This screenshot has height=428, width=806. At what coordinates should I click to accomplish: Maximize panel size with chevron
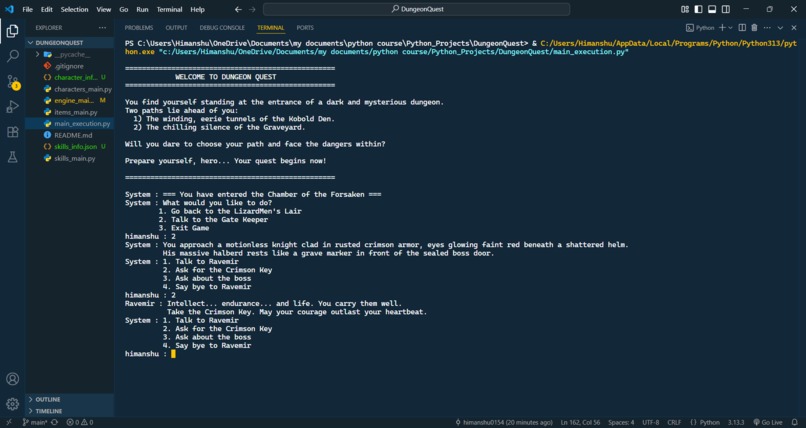(780, 28)
